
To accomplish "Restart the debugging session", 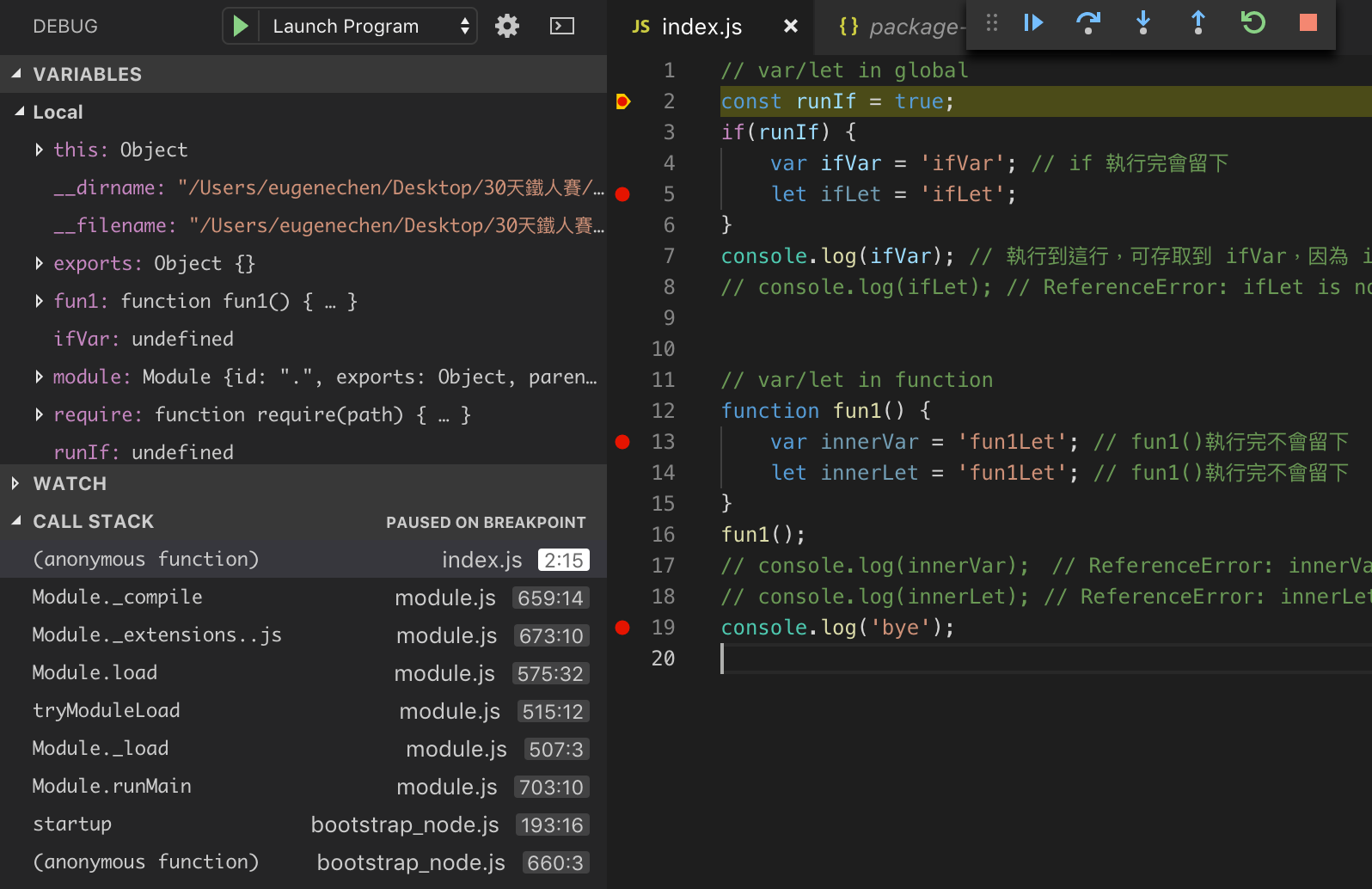I will click(1253, 23).
